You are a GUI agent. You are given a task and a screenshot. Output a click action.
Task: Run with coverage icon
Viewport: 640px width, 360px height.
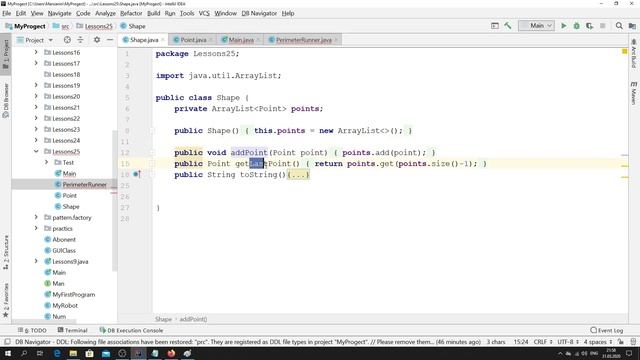point(589,26)
